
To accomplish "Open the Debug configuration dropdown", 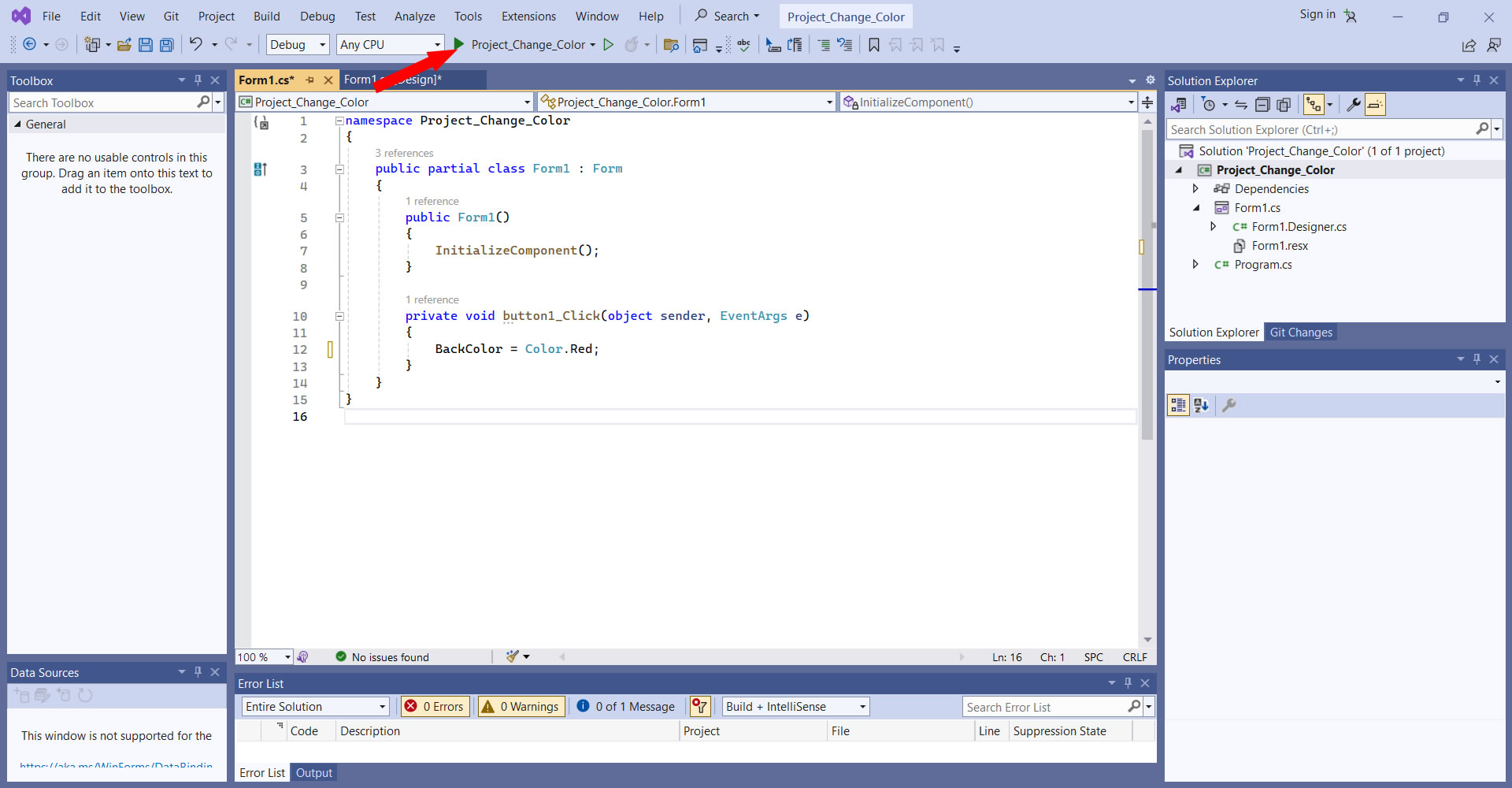I will (297, 45).
